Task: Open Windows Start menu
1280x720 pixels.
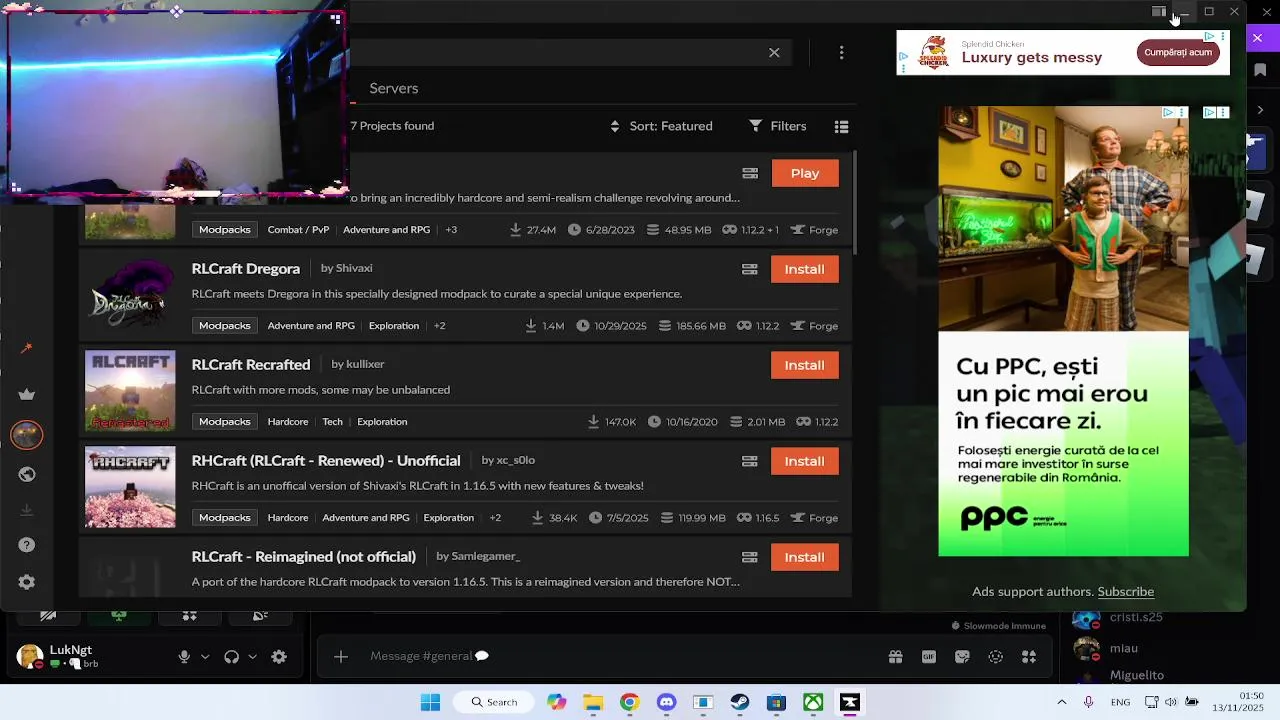Action: [430, 702]
